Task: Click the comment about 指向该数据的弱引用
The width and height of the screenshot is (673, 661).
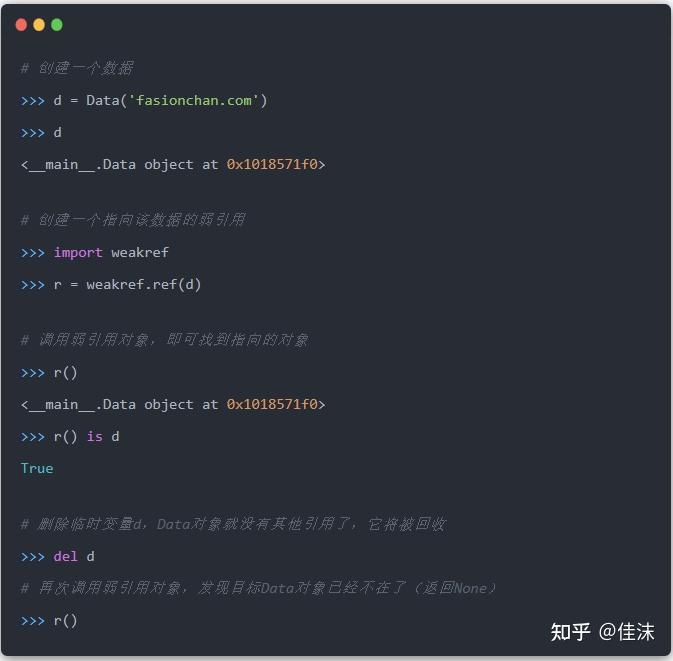Action: click(x=133, y=220)
